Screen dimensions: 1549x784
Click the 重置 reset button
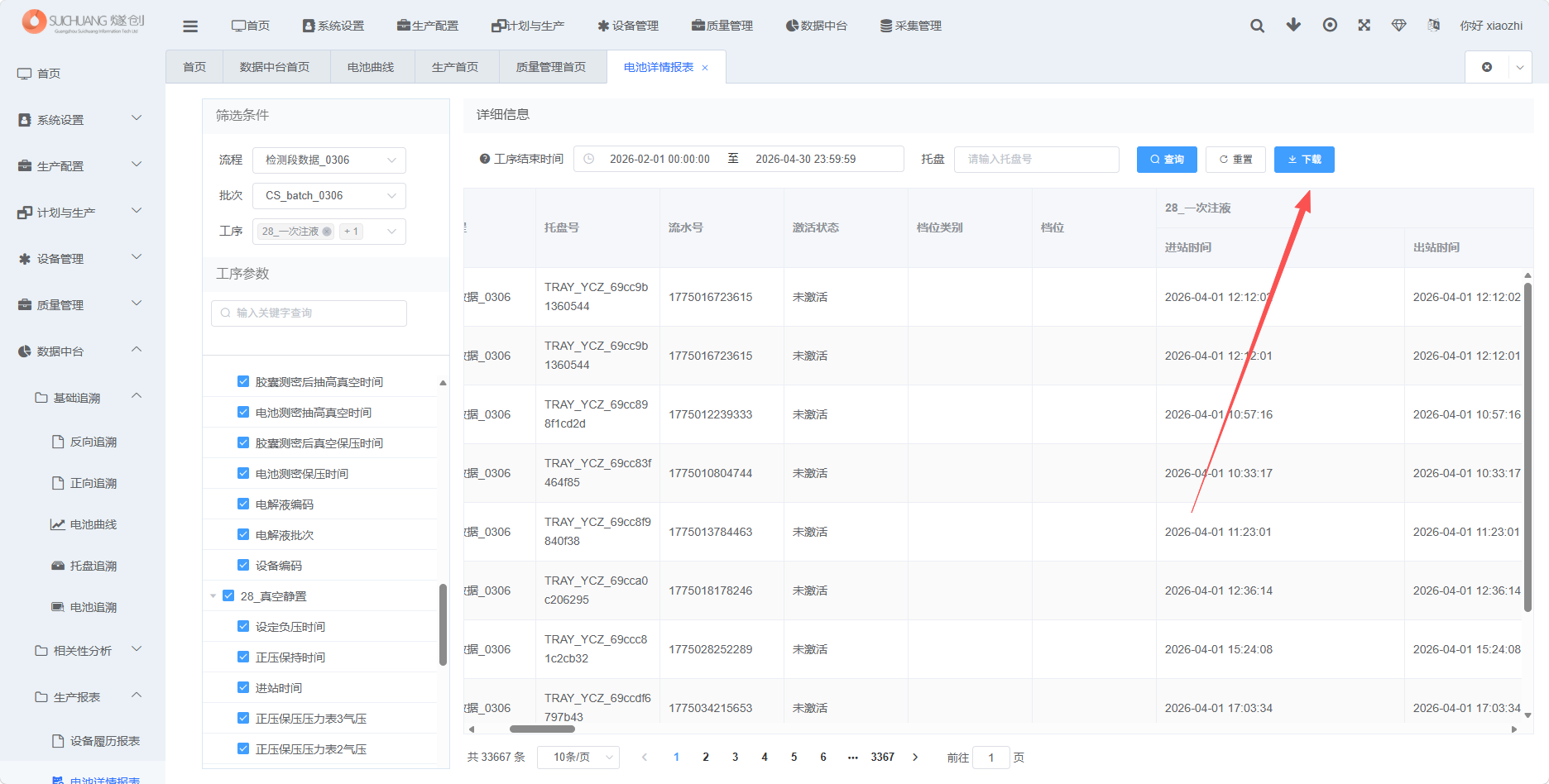[1235, 160]
